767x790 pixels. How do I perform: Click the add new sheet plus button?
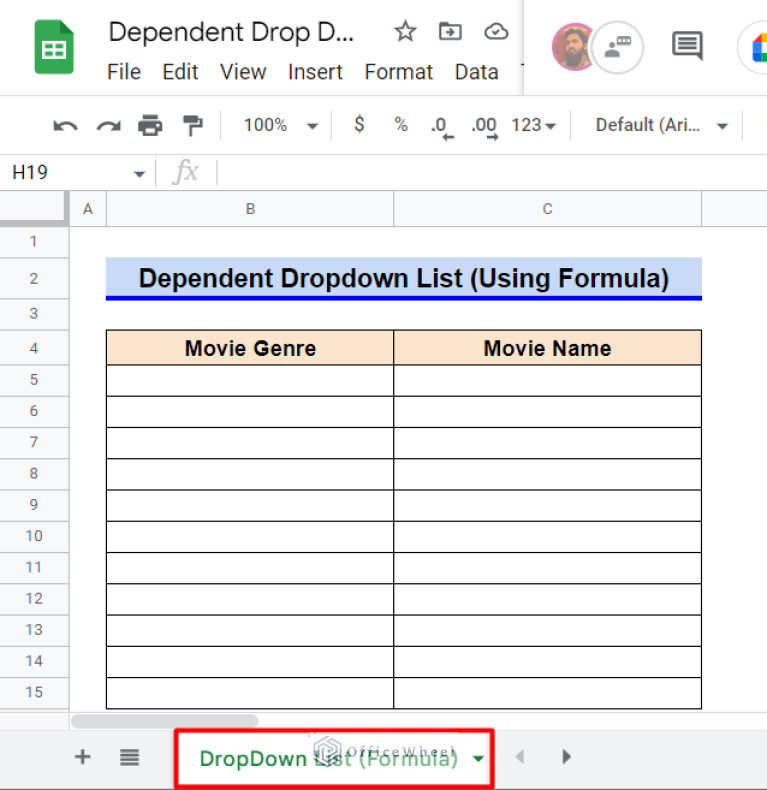83,757
